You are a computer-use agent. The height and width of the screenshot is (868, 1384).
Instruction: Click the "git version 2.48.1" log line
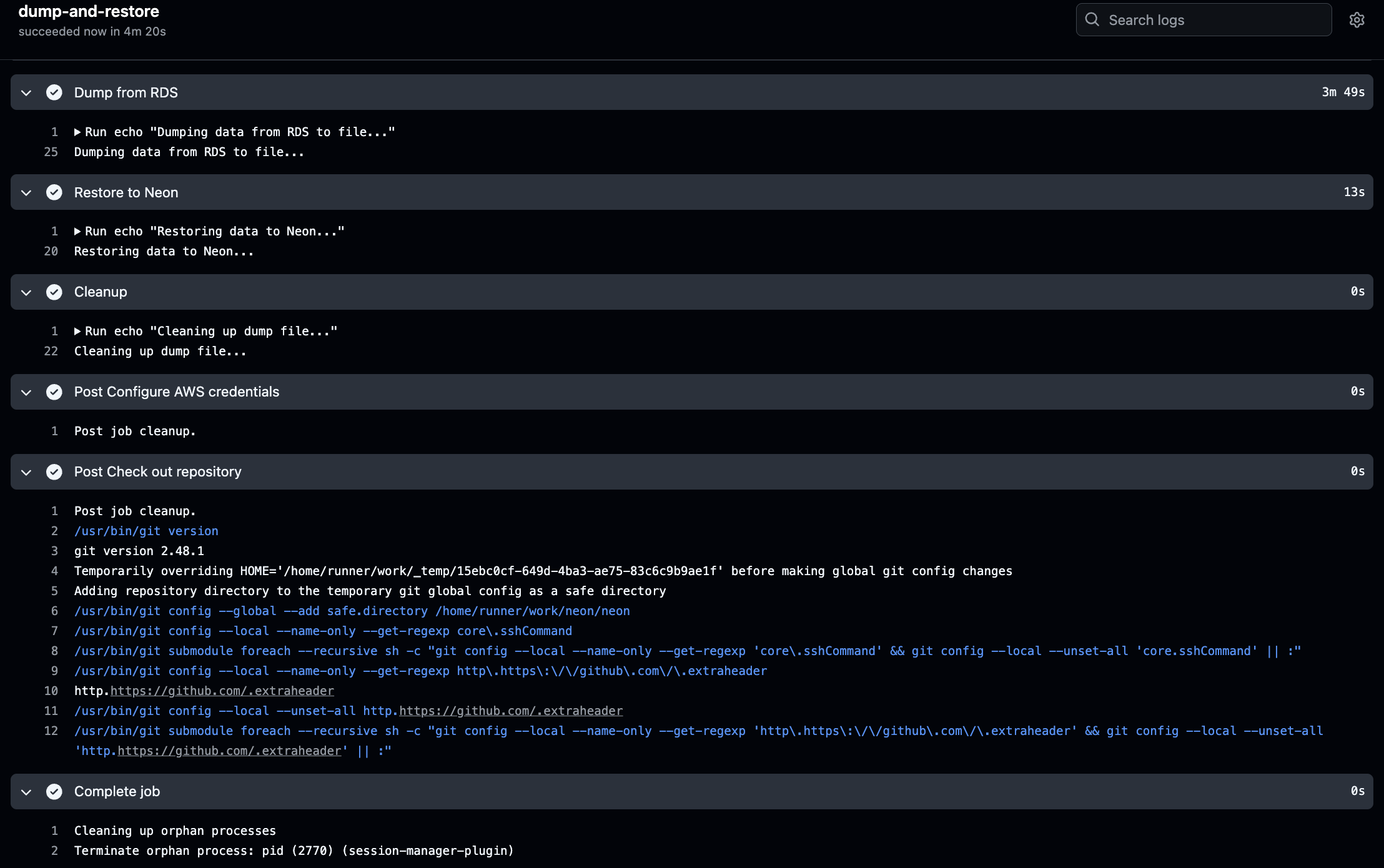139,551
